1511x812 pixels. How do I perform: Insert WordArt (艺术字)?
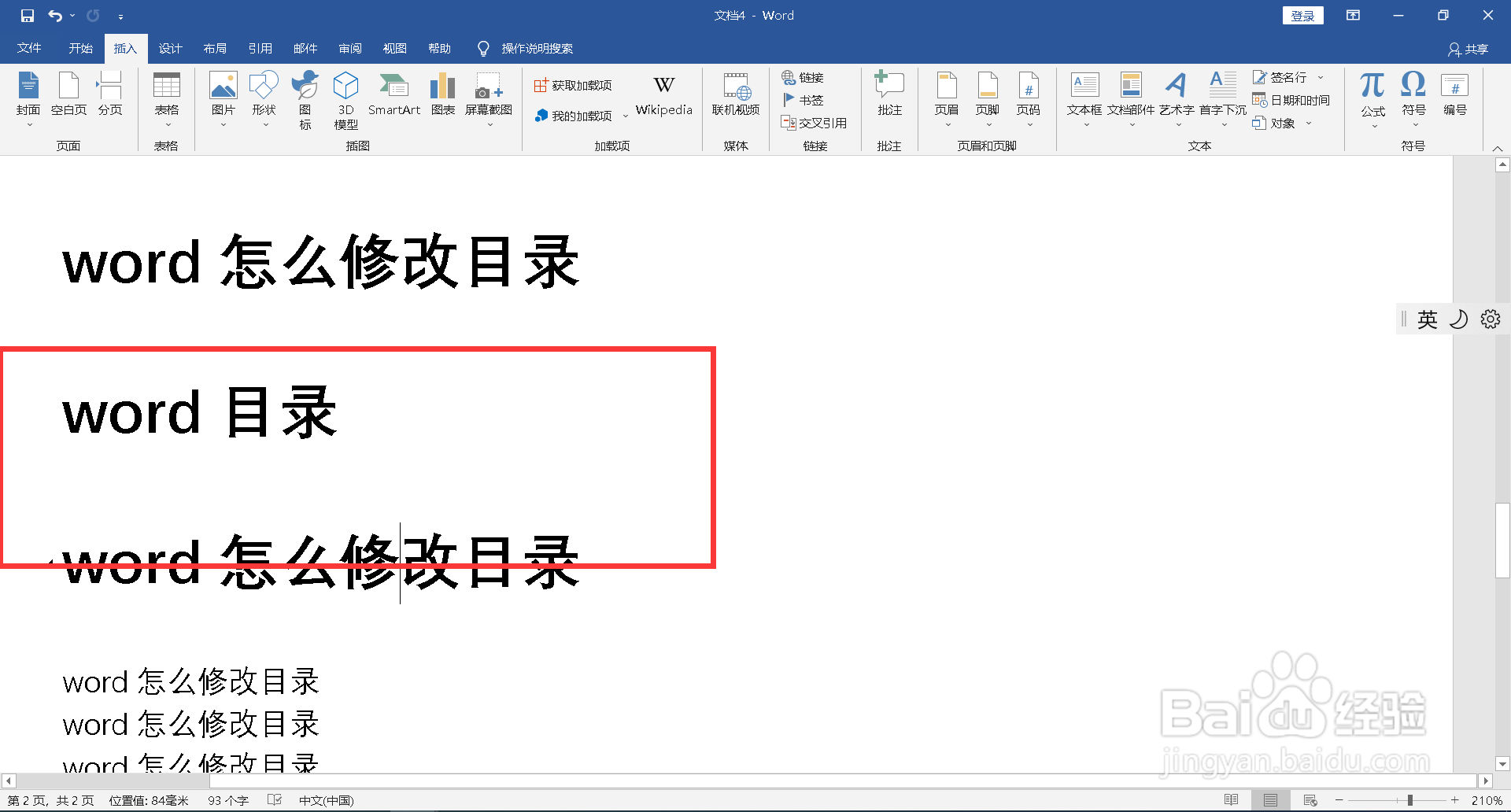1177,99
